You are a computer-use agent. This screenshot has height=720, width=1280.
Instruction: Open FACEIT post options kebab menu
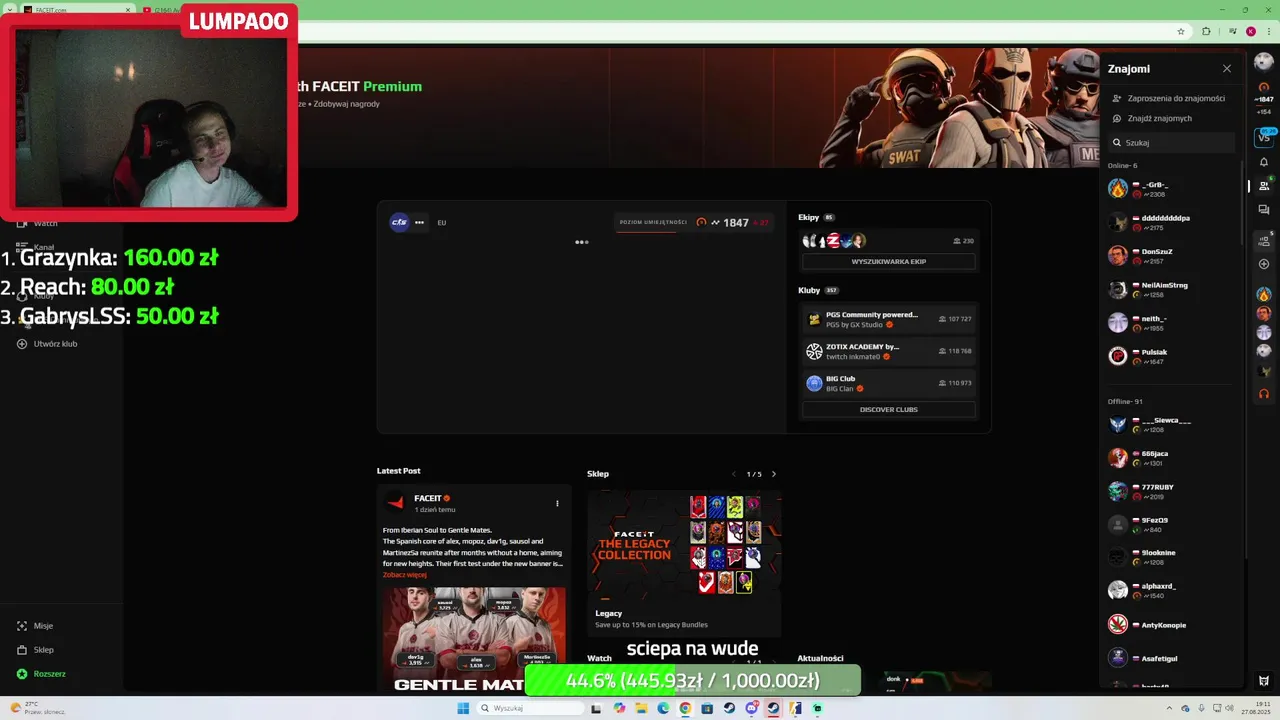(557, 503)
